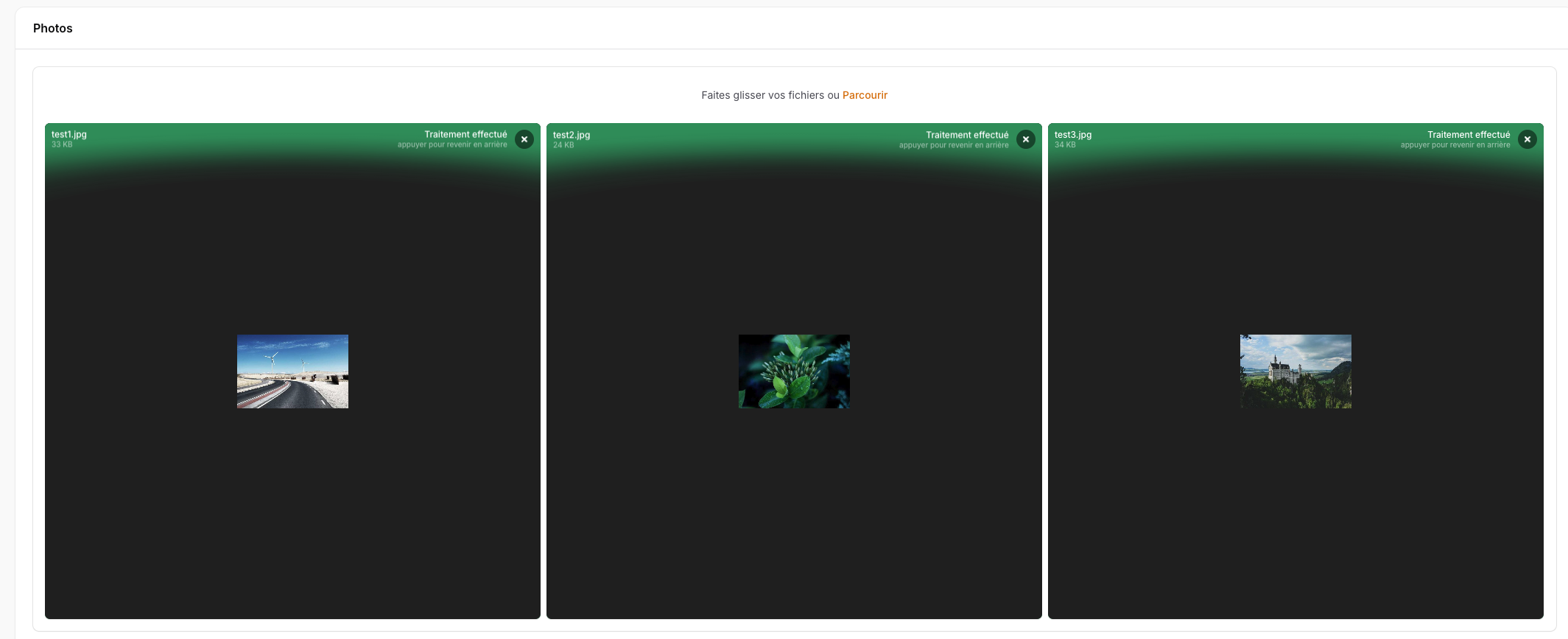Click 'appuyer pour revenir en arrière' on test1.jpg
Image resolution: width=1568 pixels, height=639 pixels.
coord(452,144)
